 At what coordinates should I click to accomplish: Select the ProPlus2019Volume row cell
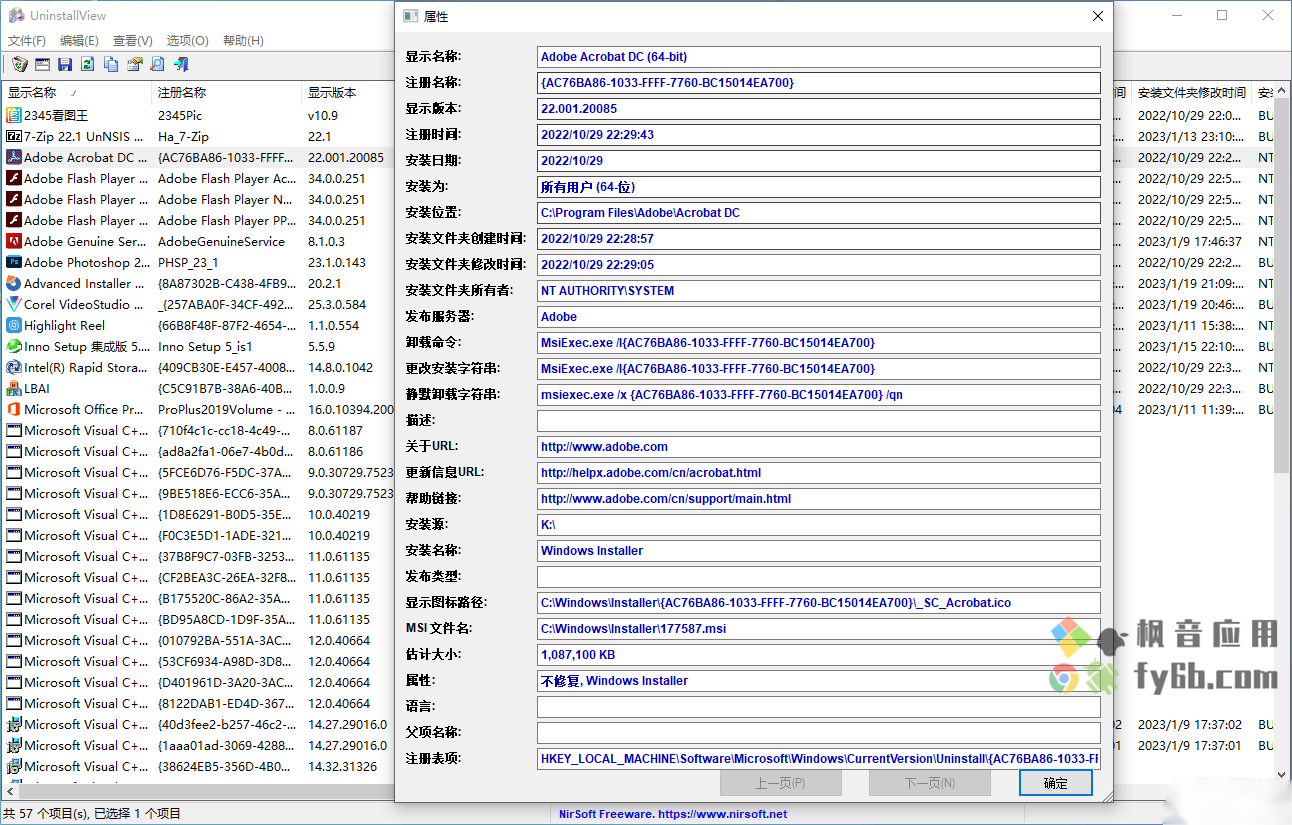coord(226,409)
